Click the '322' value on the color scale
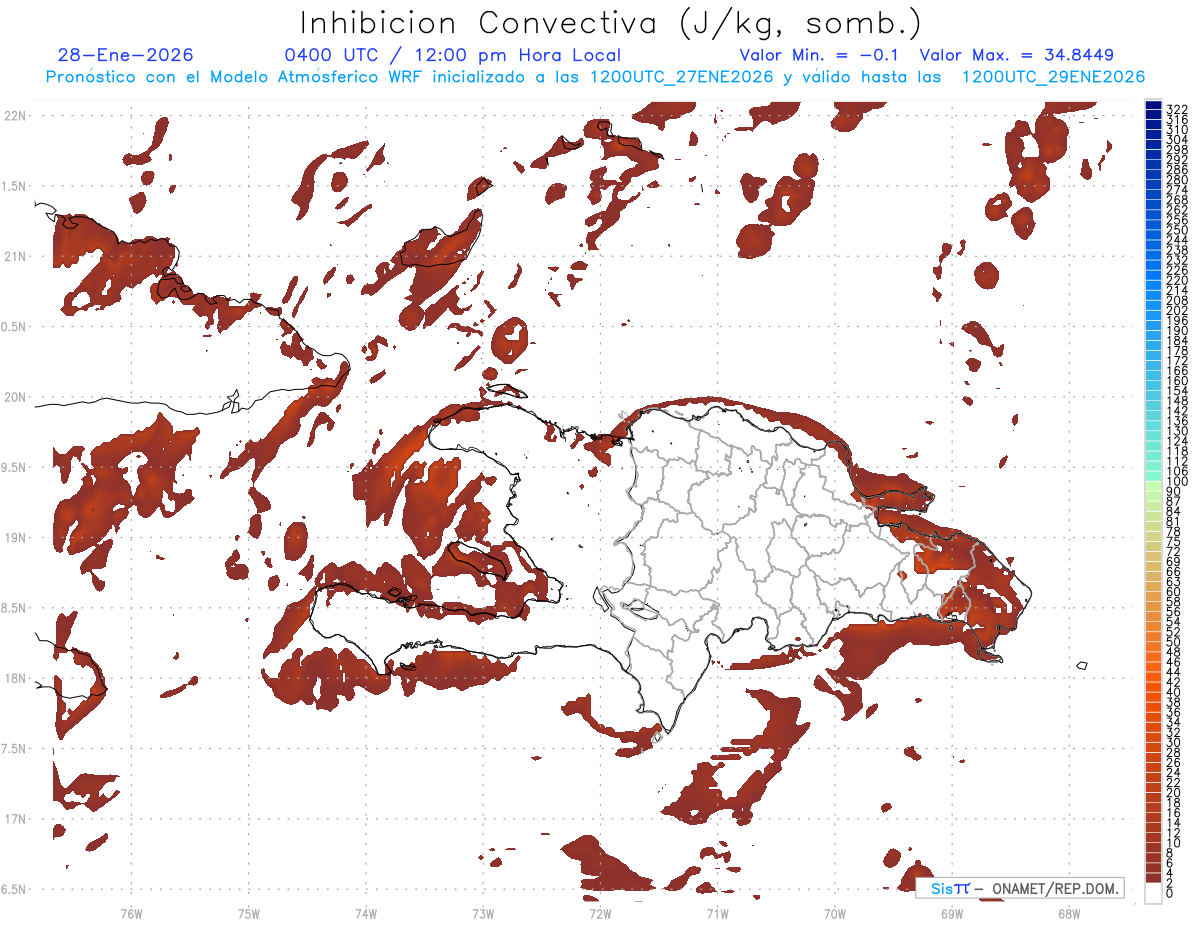The height and width of the screenshot is (927, 1200). click(1176, 108)
